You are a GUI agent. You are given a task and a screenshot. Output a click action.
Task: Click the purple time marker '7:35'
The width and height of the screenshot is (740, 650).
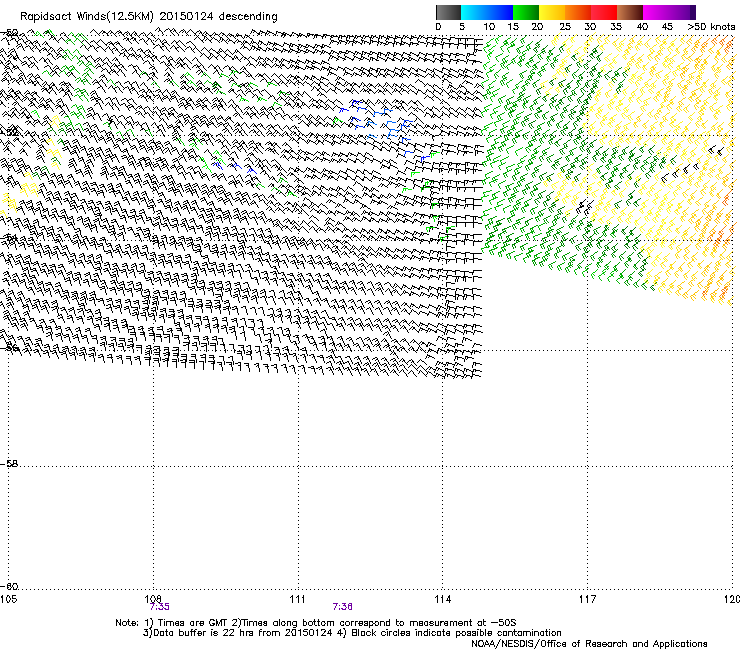(x=160, y=607)
